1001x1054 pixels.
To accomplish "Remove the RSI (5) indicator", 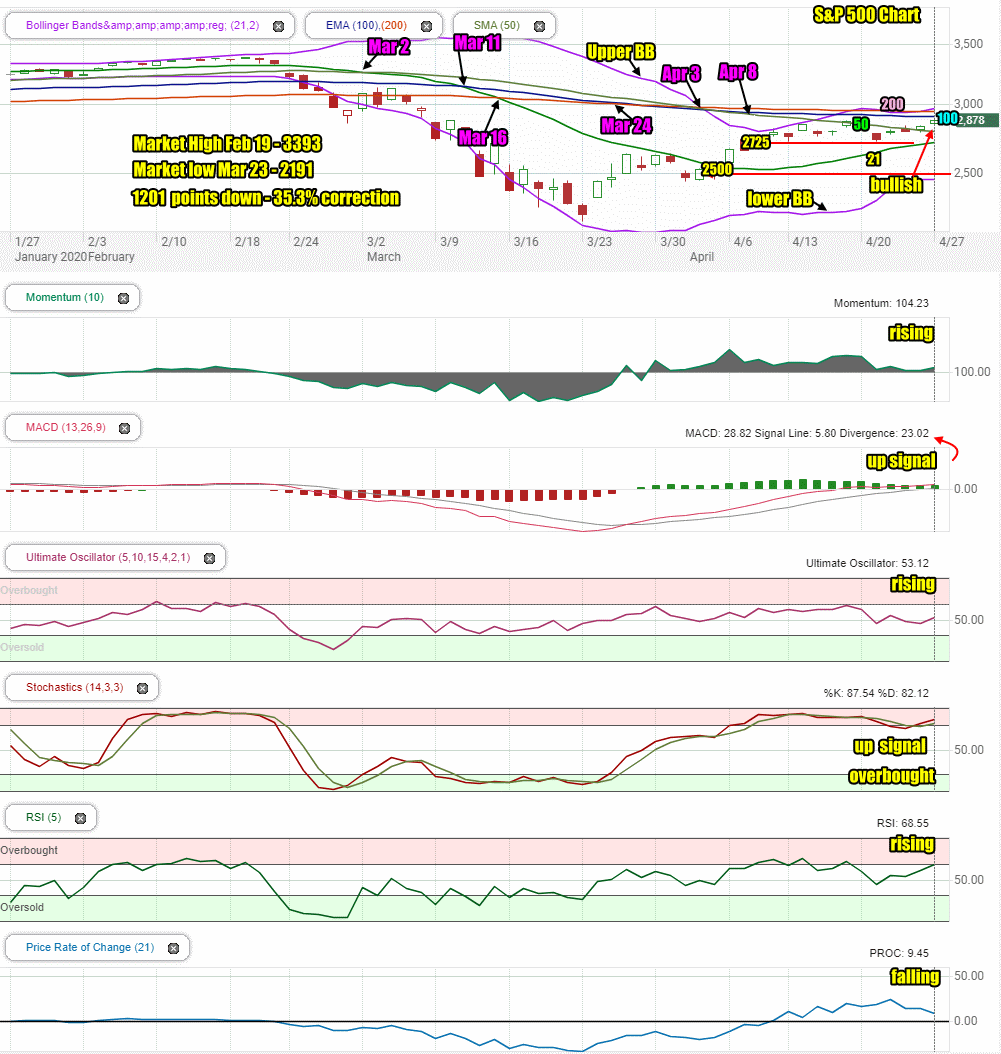I will (81, 817).
